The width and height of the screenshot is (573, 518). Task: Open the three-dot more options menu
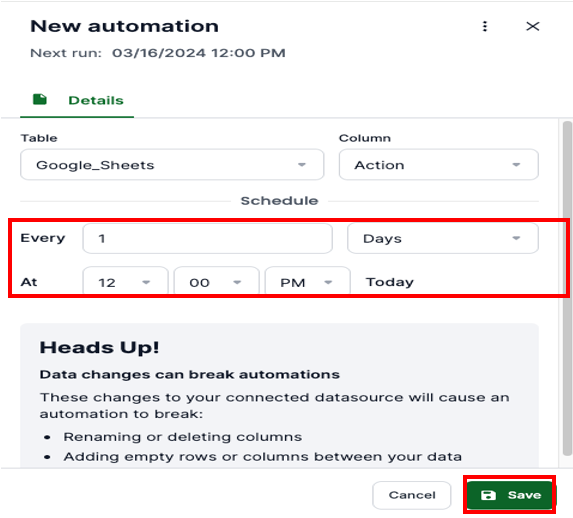pyautogui.click(x=485, y=26)
